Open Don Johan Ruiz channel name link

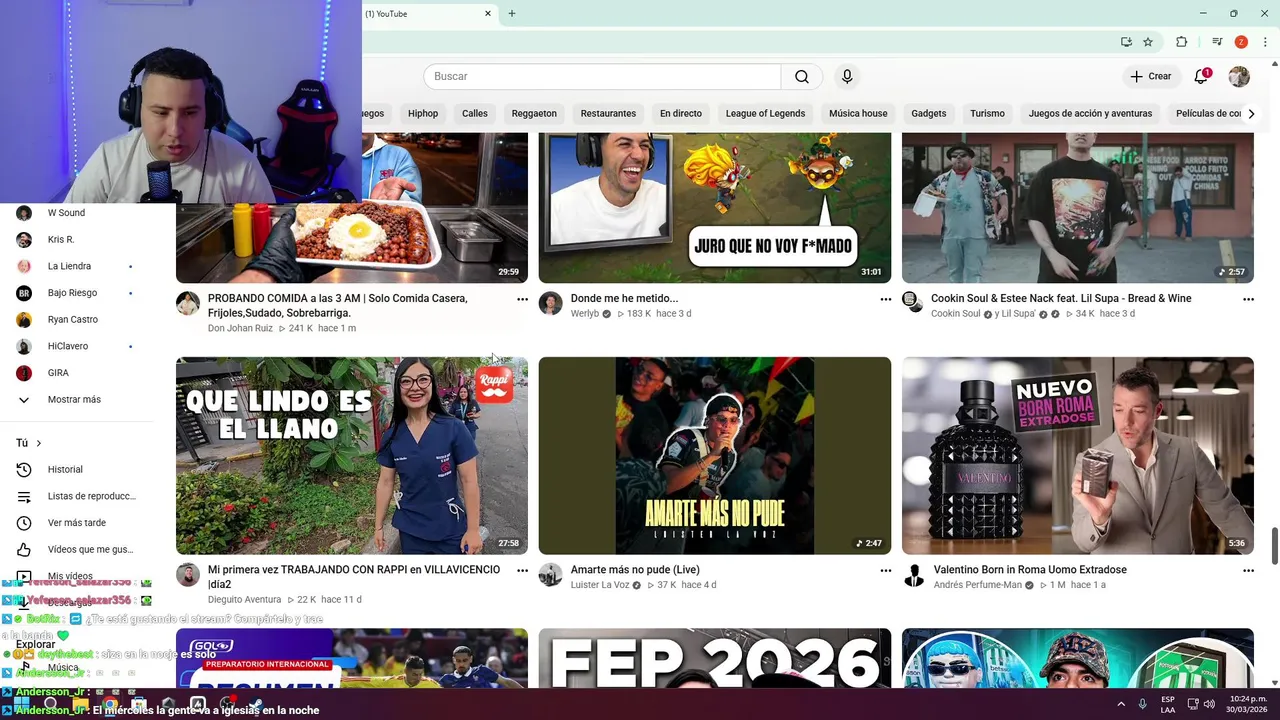tap(240, 328)
